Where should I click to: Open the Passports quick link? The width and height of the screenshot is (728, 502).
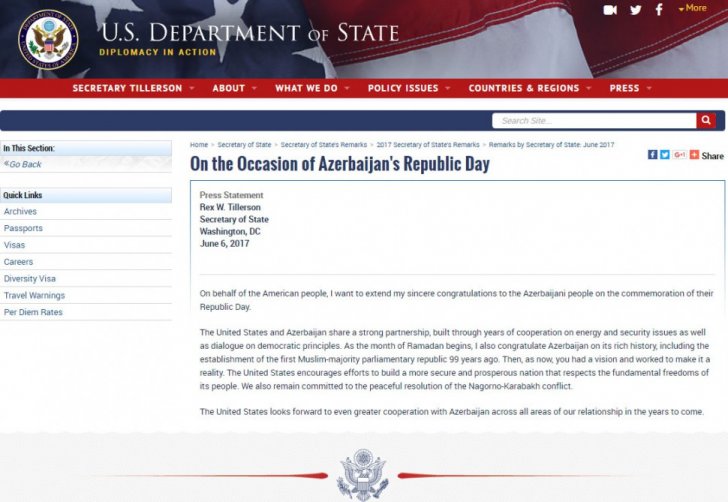coord(23,228)
